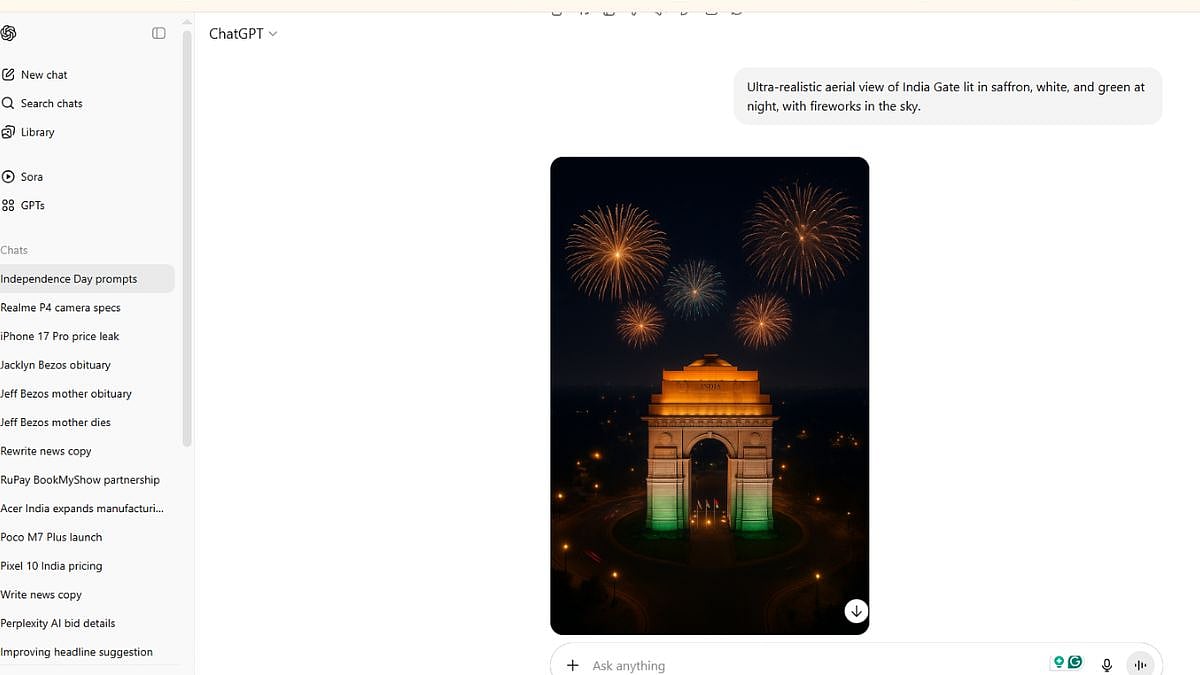The image size is (1200, 675).
Task: Select the iPhone 17 Pro price leak chat
Action: pyautogui.click(x=60, y=336)
